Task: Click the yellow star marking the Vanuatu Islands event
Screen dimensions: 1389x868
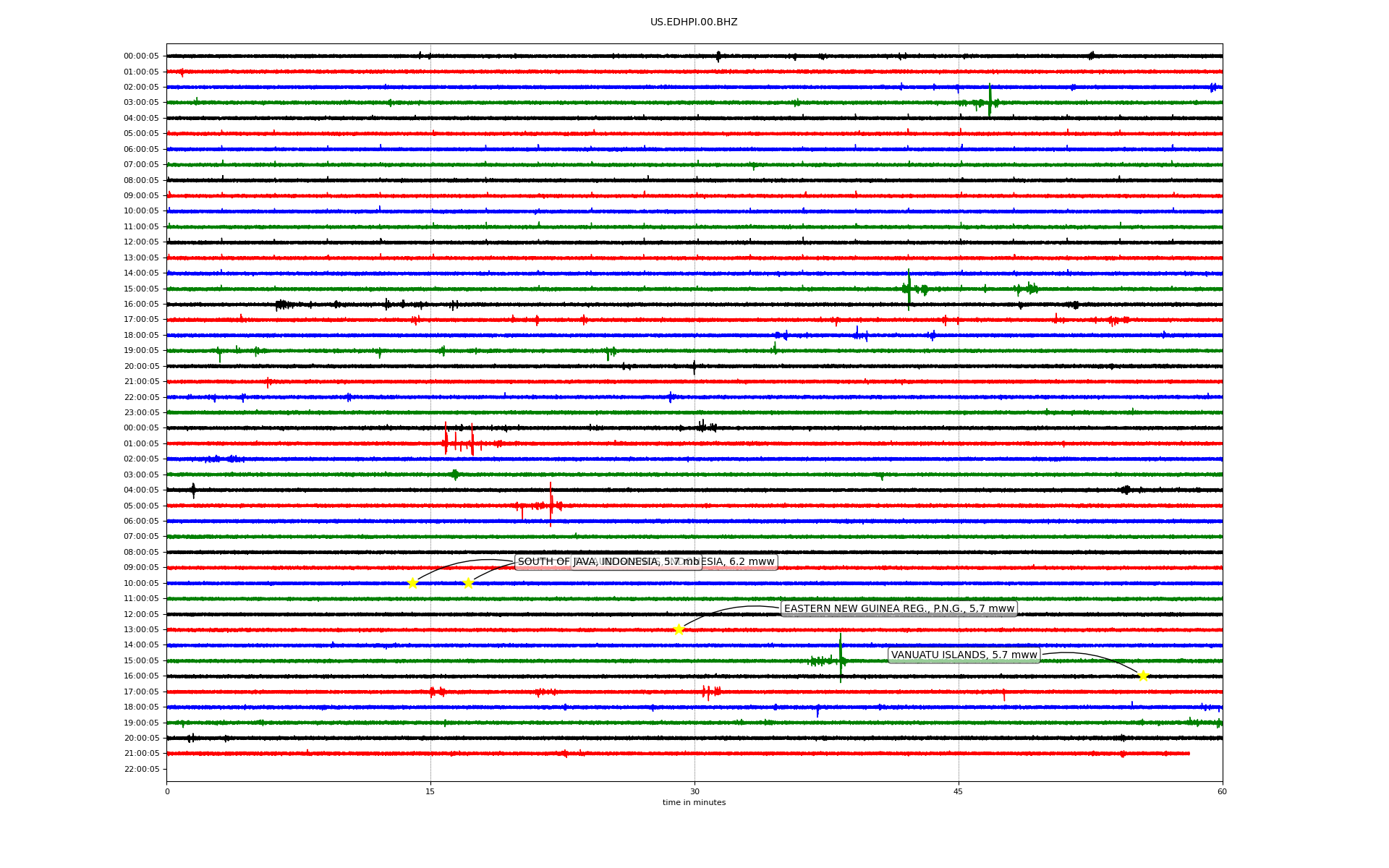Action: click(x=1143, y=676)
